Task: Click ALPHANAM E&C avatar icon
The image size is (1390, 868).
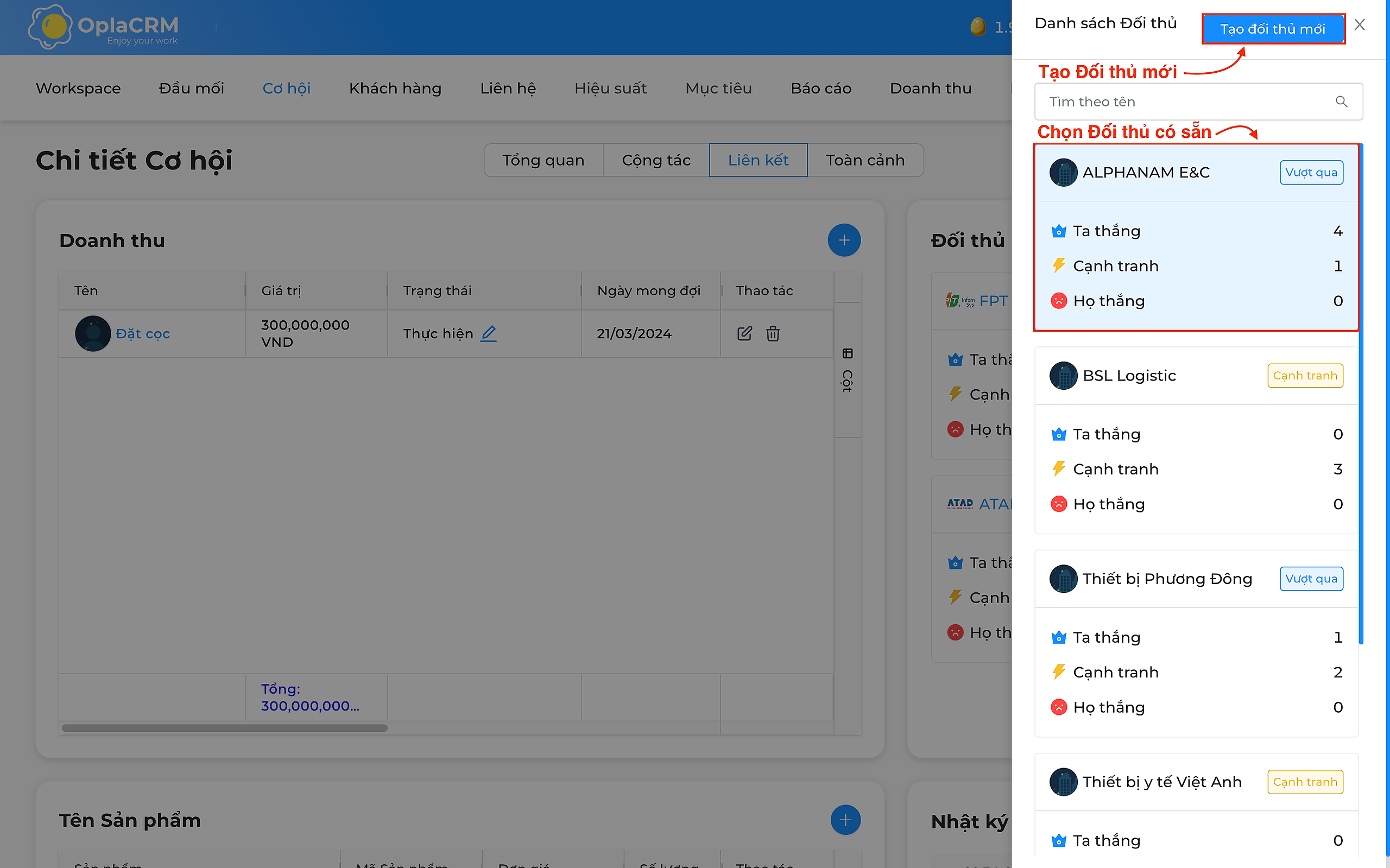Action: (1063, 172)
